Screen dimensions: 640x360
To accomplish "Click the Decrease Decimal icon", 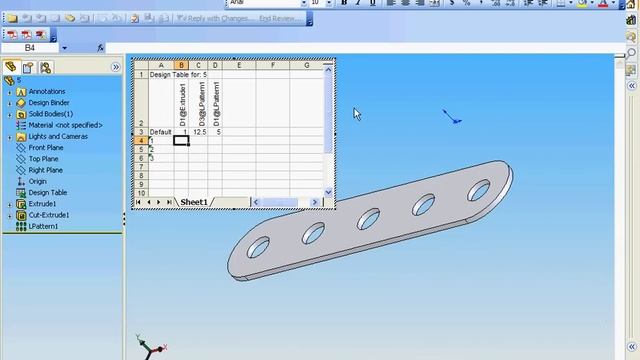I will pyautogui.click(x=511, y=3).
